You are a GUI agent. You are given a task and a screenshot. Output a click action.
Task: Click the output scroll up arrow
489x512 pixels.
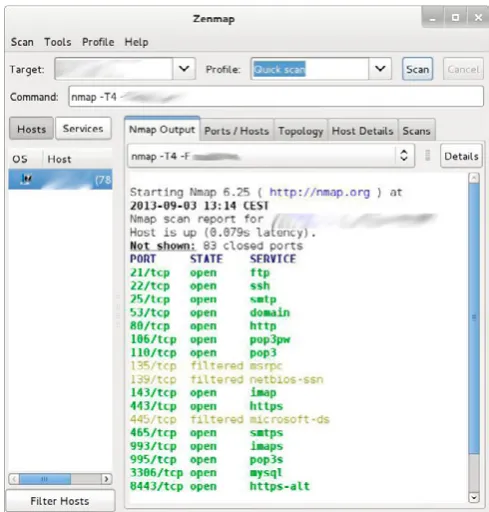pos(474,178)
